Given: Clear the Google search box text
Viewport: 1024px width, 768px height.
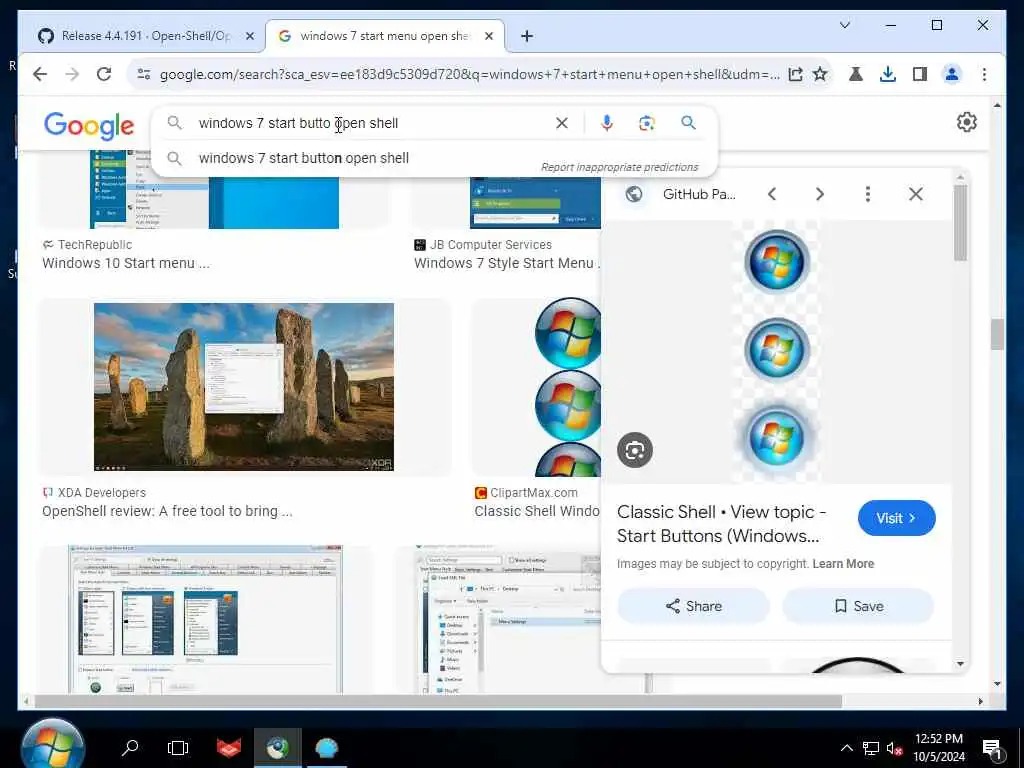Looking at the screenshot, I should pyautogui.click(x=562, y=123).
